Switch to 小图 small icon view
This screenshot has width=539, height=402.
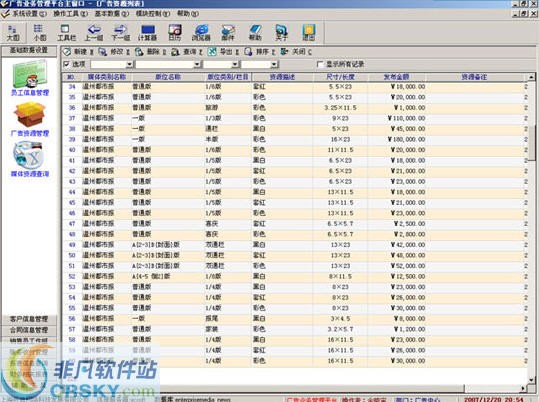click(x=39, y=33)
